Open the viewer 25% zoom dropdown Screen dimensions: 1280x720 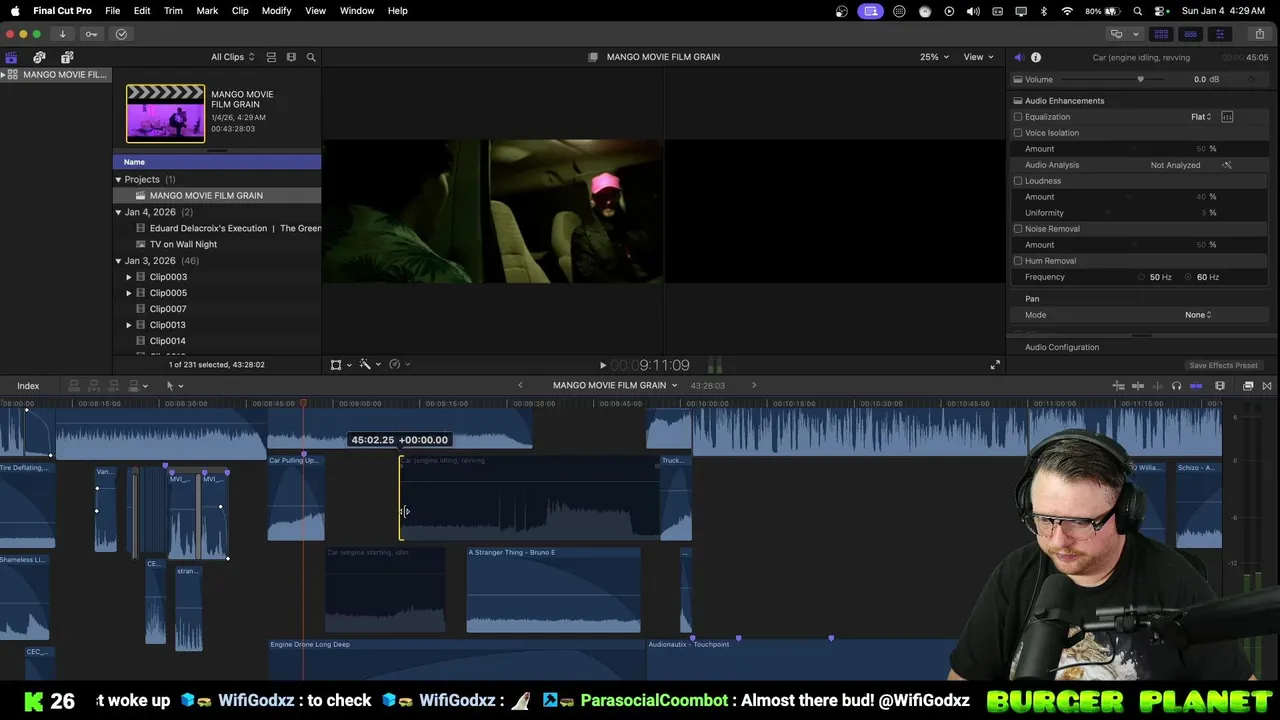click(x=935, y=57)
